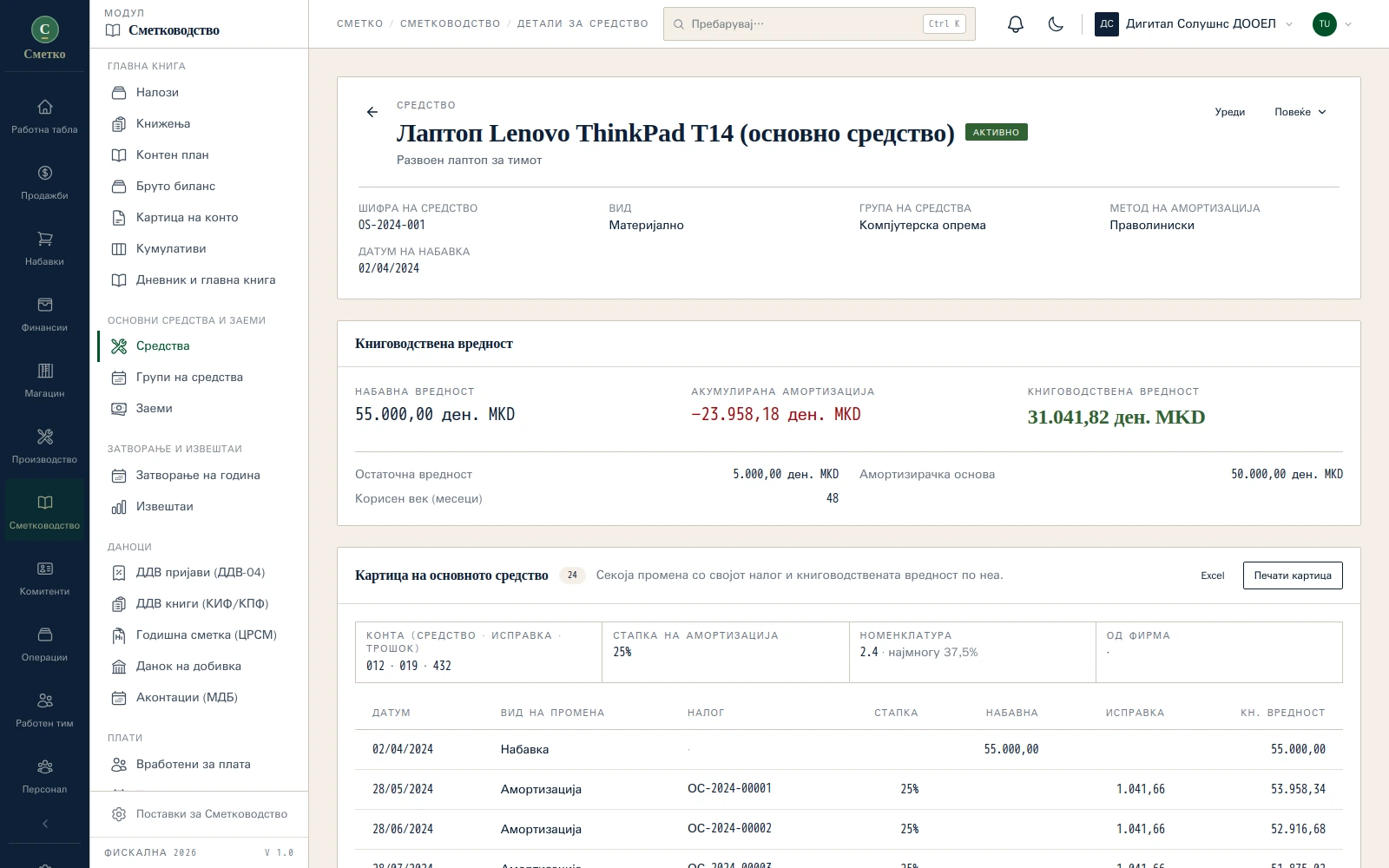
Task: Select Средства in sidebar
Action: pos(200,346)
